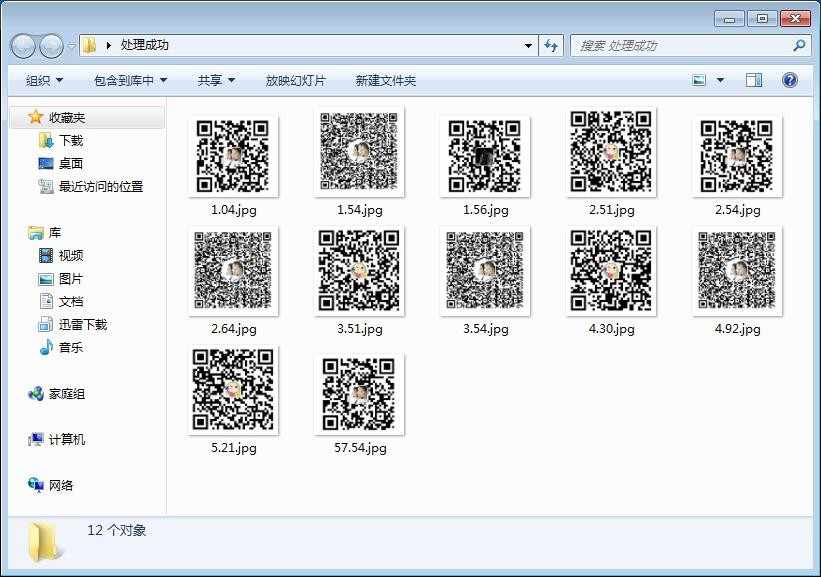Select thumbnail of 2.54.jpg
The image size is (821, 577).
pos(737,156)
